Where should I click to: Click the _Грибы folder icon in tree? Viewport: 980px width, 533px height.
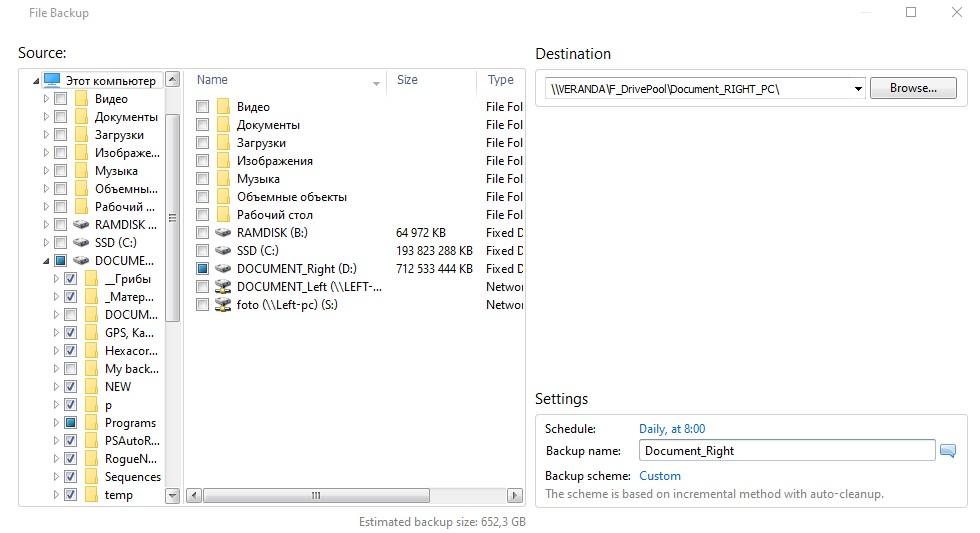click(x=91, y=279)
